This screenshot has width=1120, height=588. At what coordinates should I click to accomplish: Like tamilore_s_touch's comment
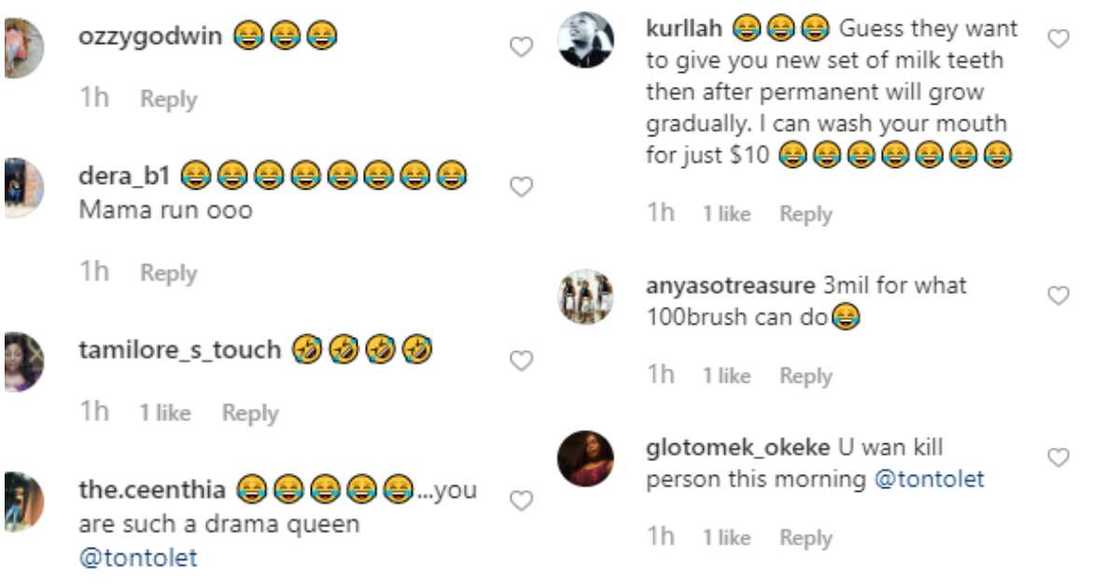(x=521, y=361)
